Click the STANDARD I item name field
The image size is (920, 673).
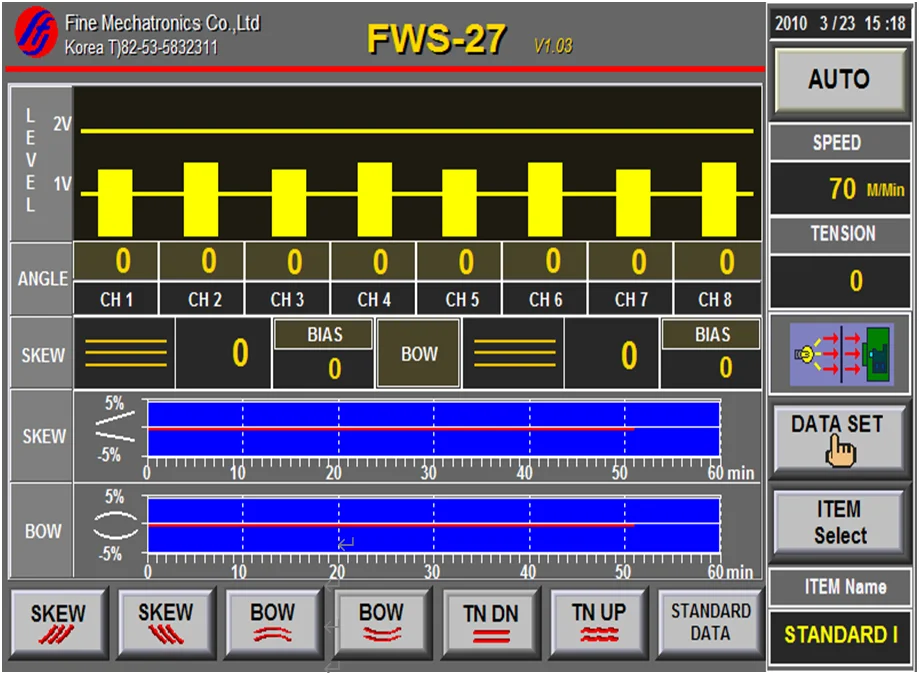tap(840, 635)
